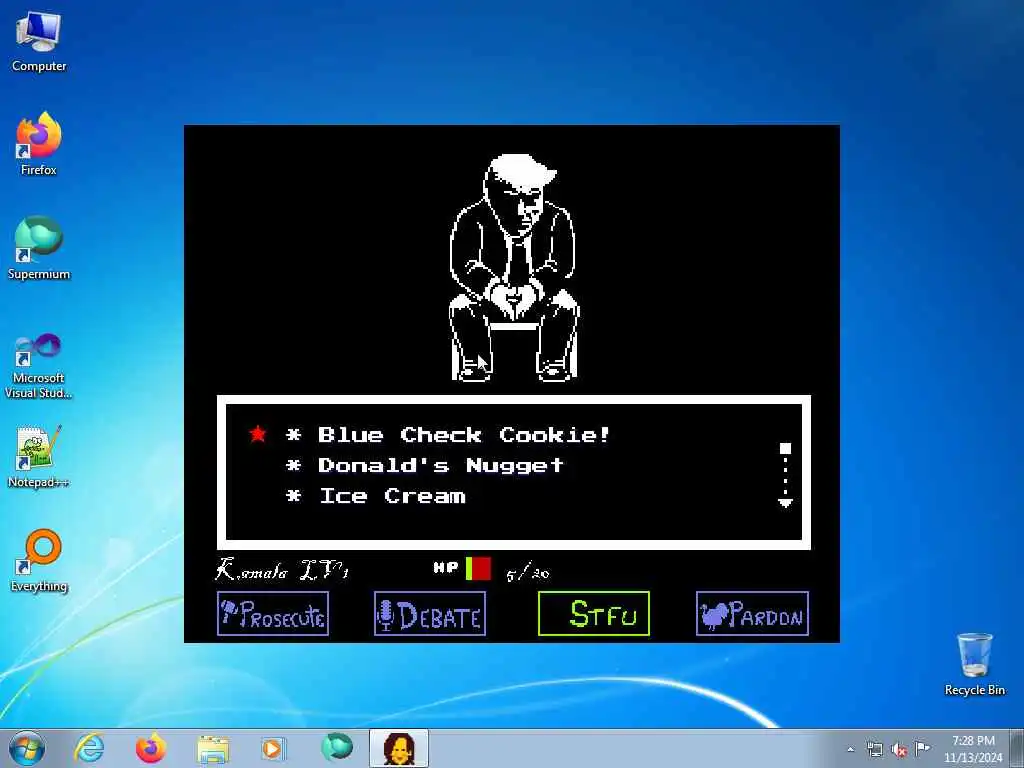
Task: Open Firefox from the taskbar
Action: (x=151, y=748)
